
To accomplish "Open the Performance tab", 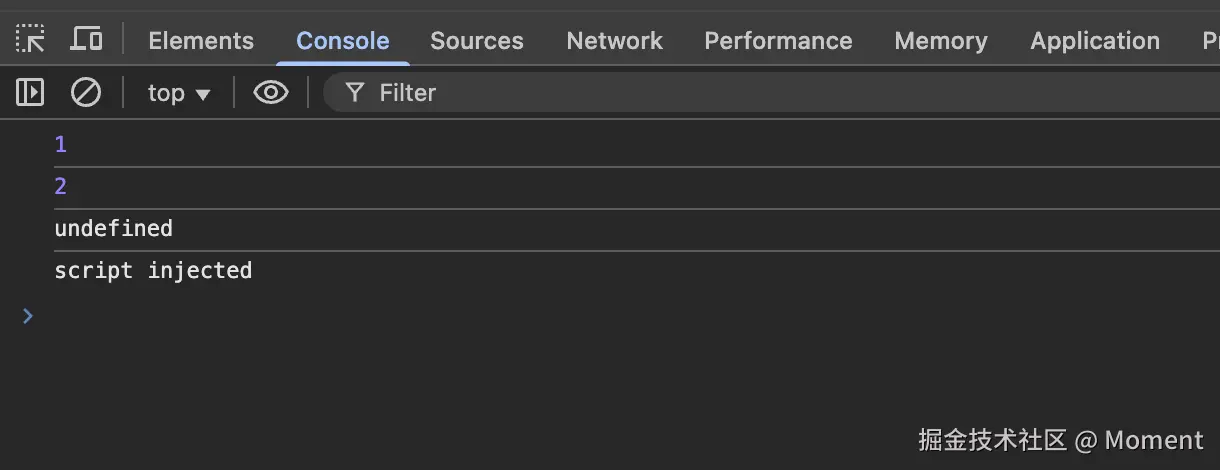I will tap(778, 41).
